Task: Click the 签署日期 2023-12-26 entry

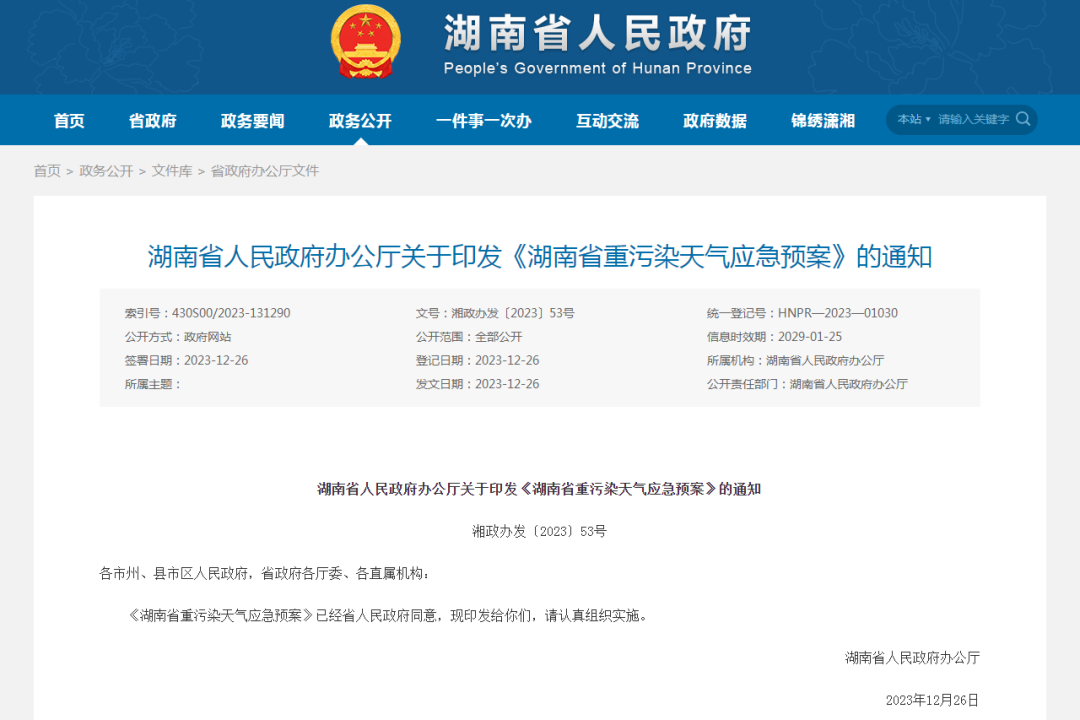Action: [x=186, y=360]
